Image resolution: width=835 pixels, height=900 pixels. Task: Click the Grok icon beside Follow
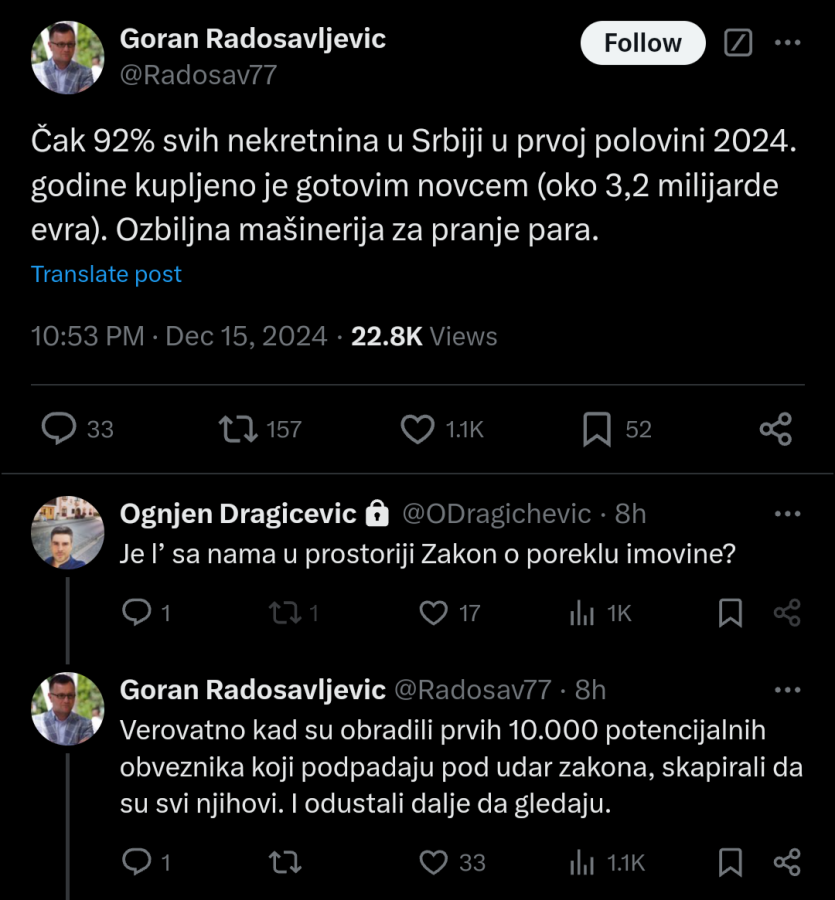click(x=738, y=43)
